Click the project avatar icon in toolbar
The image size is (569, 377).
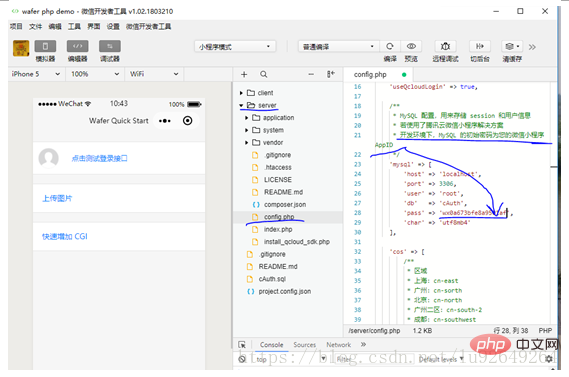pyautogui.click(x=21, y=48)
